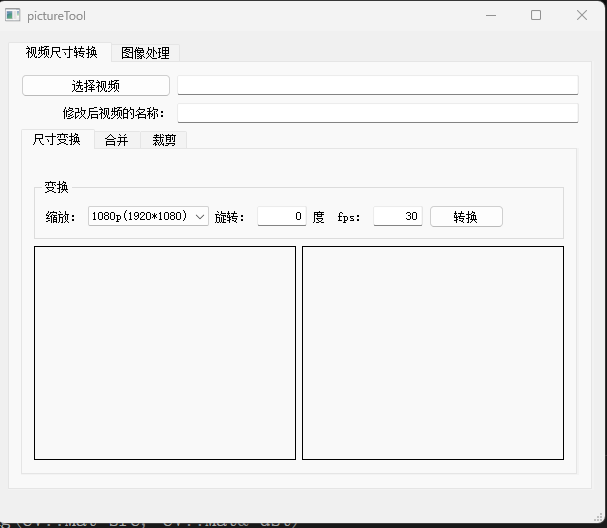Click the pictureTool app icon in title bar

(x=13, y=15)
